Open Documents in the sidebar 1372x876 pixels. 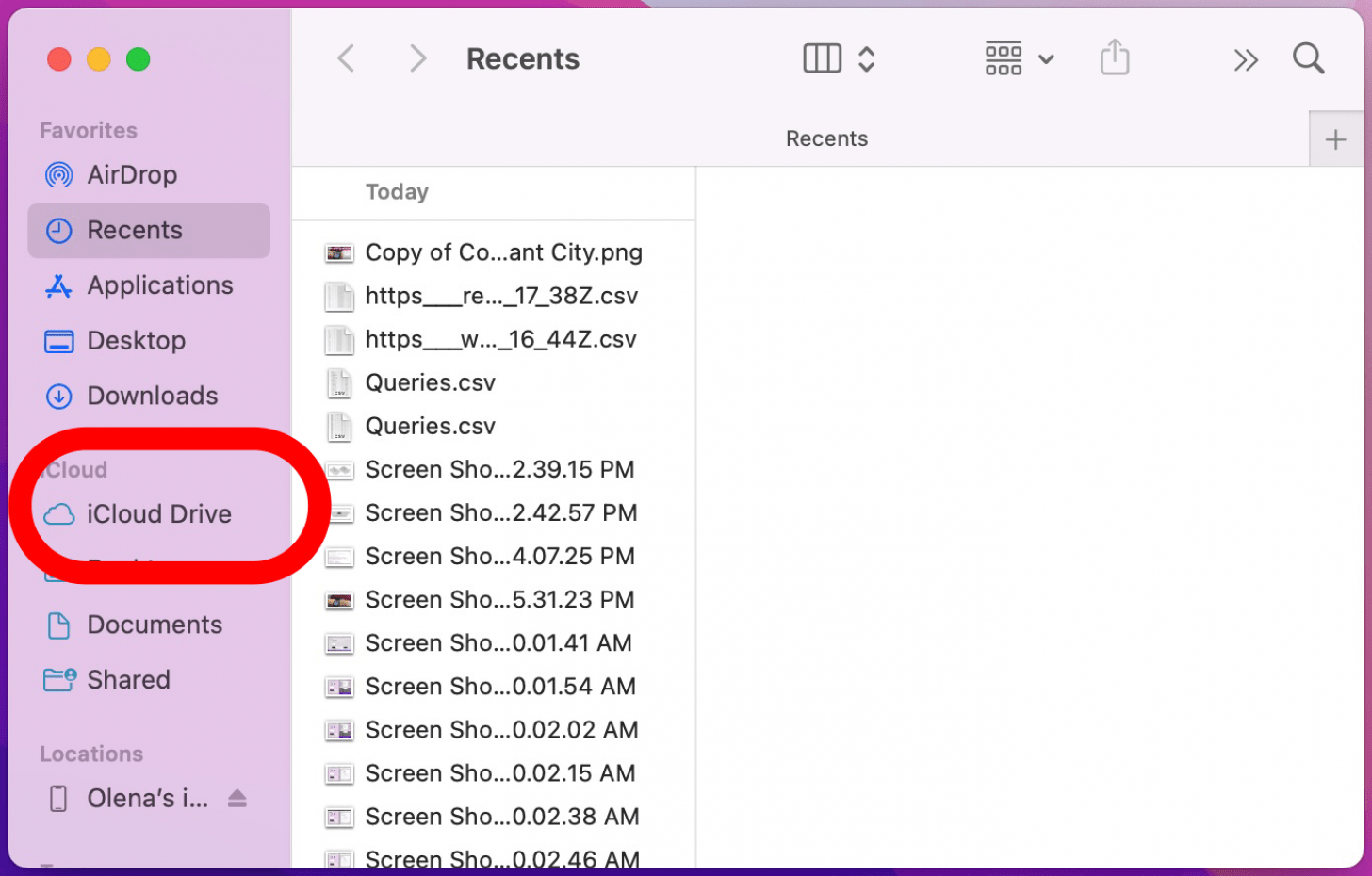(x=155, y=625)
